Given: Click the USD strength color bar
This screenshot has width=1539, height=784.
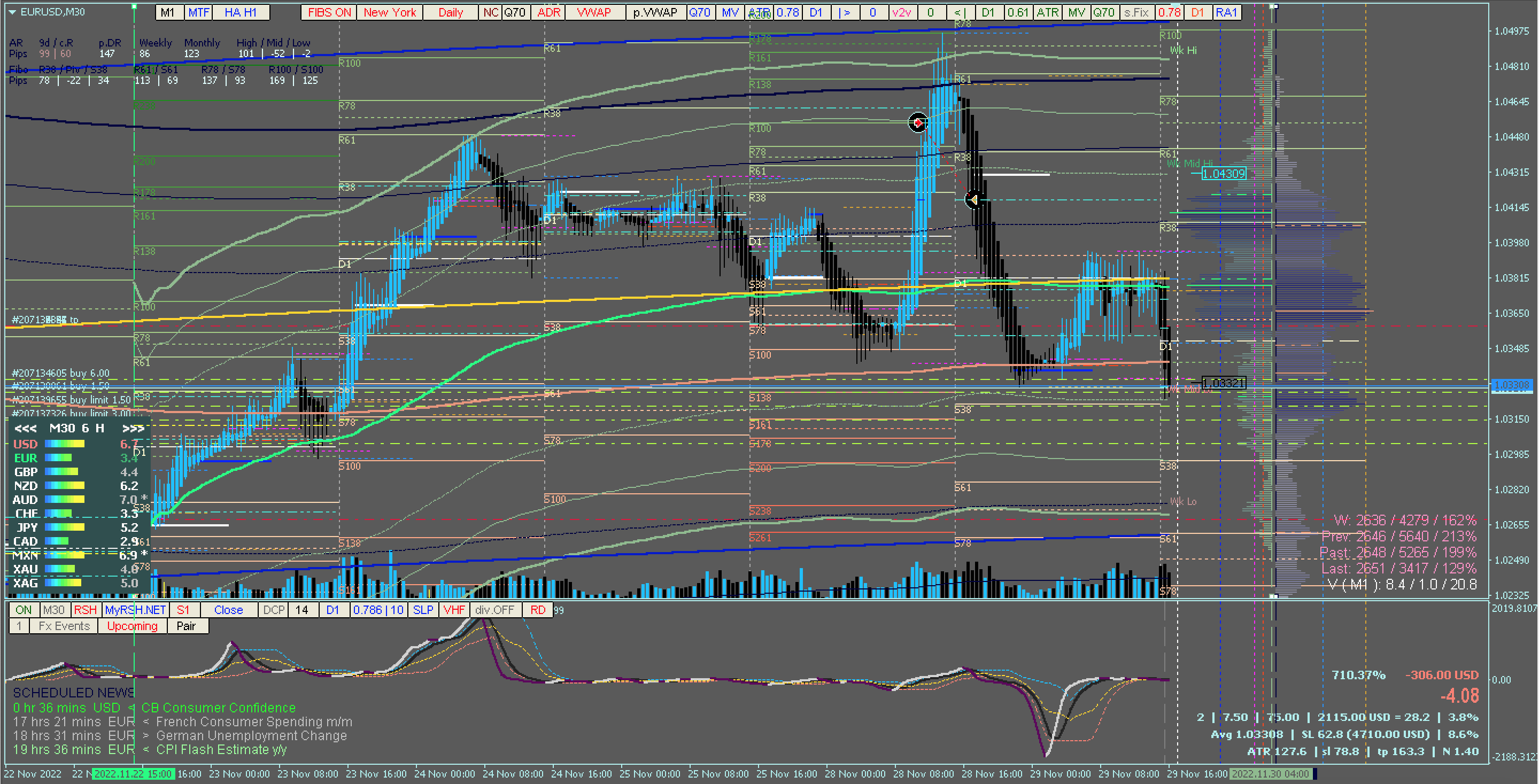Looking at the screenshot, I should pyautogui.click(x=65, y=444).
